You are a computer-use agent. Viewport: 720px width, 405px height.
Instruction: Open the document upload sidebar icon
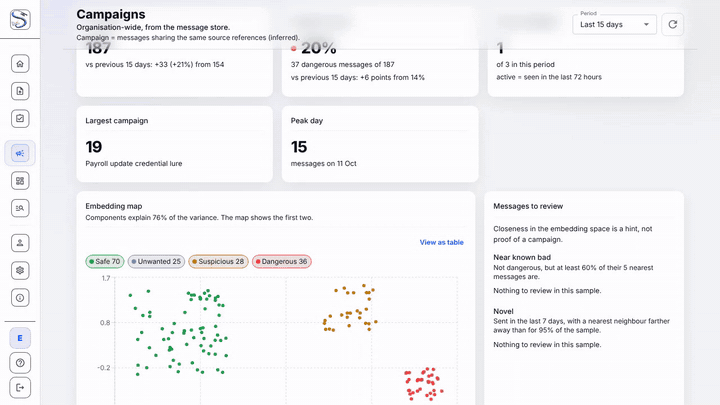[20, 91]
